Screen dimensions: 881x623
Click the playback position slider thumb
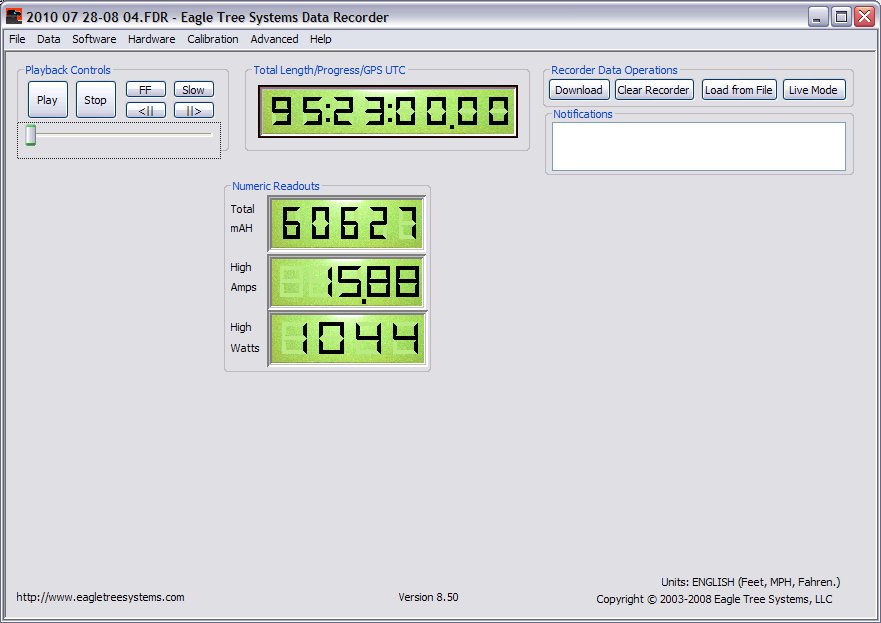[x=31, y=135]
